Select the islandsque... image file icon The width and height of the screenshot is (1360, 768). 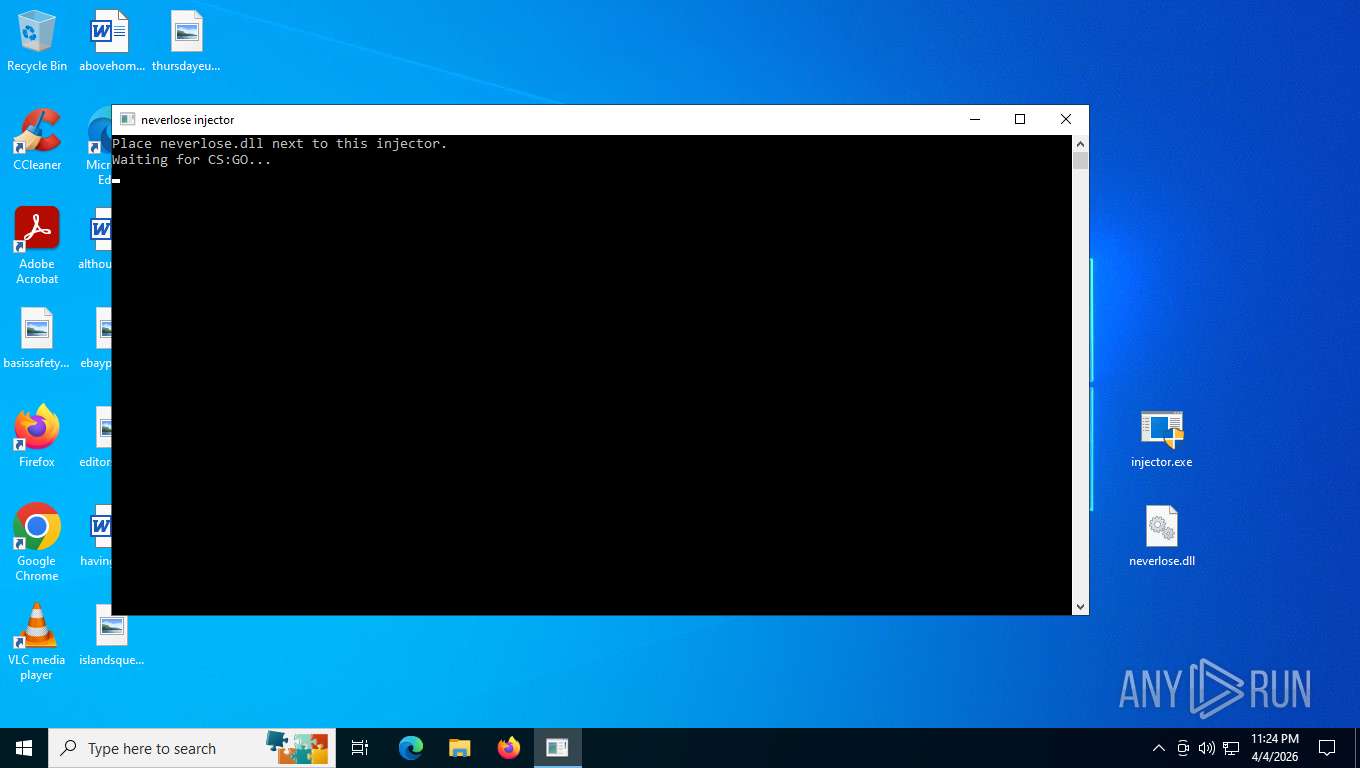(x=111, y=636)
